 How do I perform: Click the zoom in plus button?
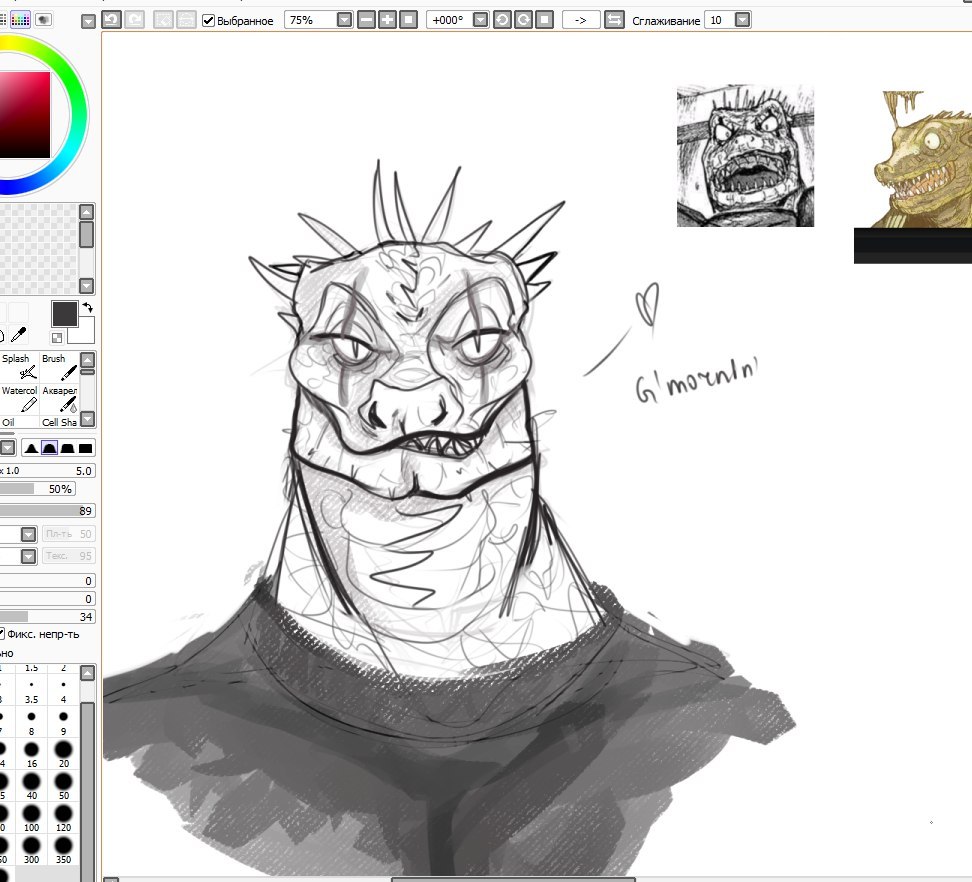tap(387, 20)
